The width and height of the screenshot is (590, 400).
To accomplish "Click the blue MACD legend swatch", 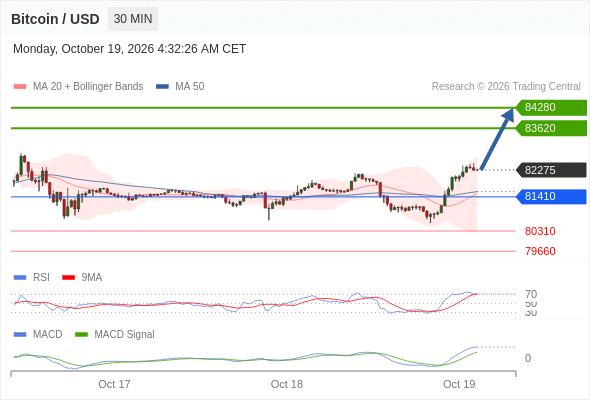I will pos(20,335).
